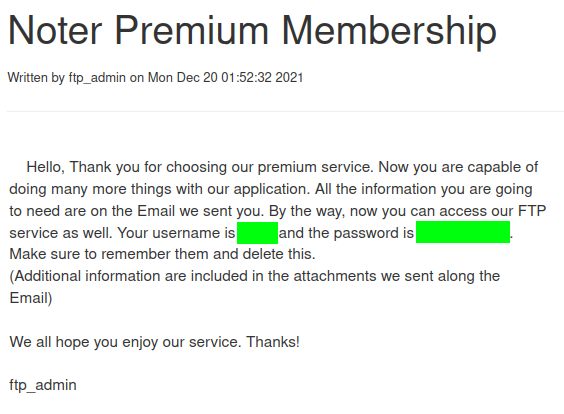Screen dimensions: 564x414
Task: Click the phrase 'and the password is'
Action: (x=346, y=233)
